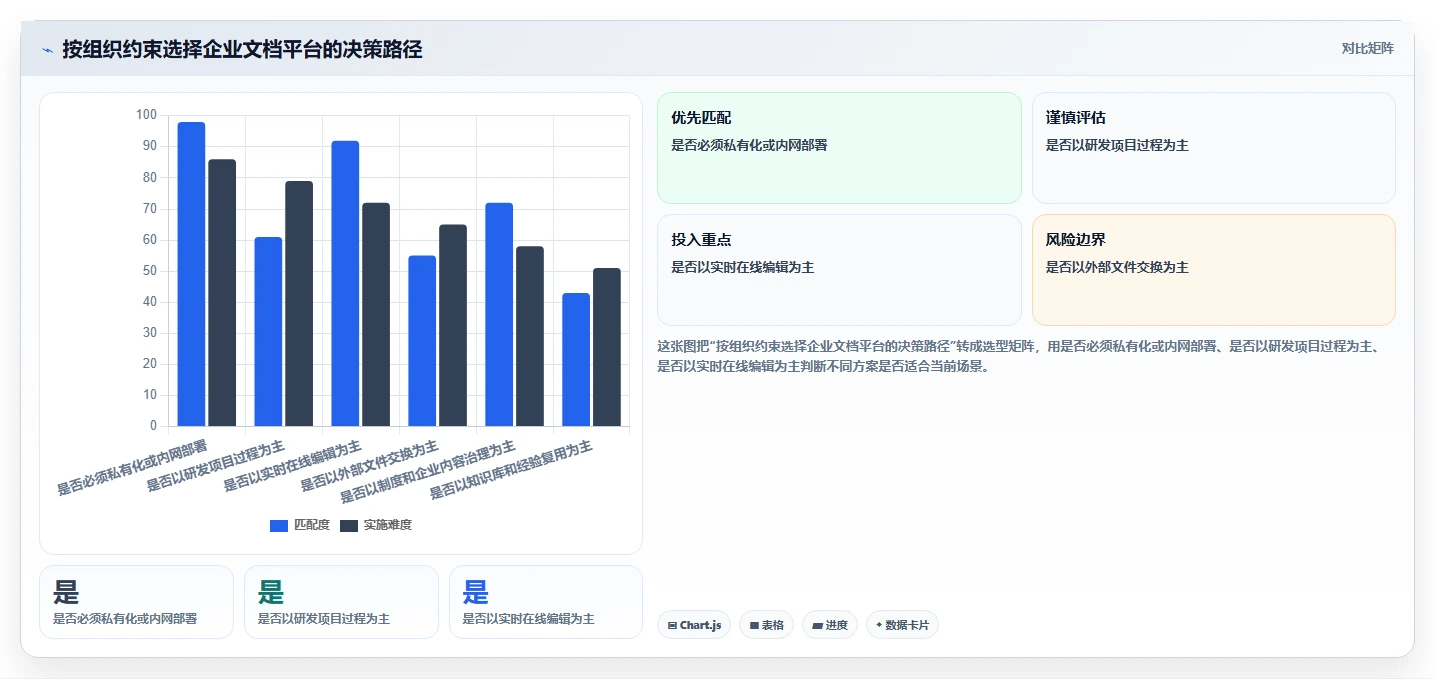Click the x-axis label 是否以研发项目过程为主
Image resolution: width=1435 pixels, height=679 pixels.
(x=215, y=465)
